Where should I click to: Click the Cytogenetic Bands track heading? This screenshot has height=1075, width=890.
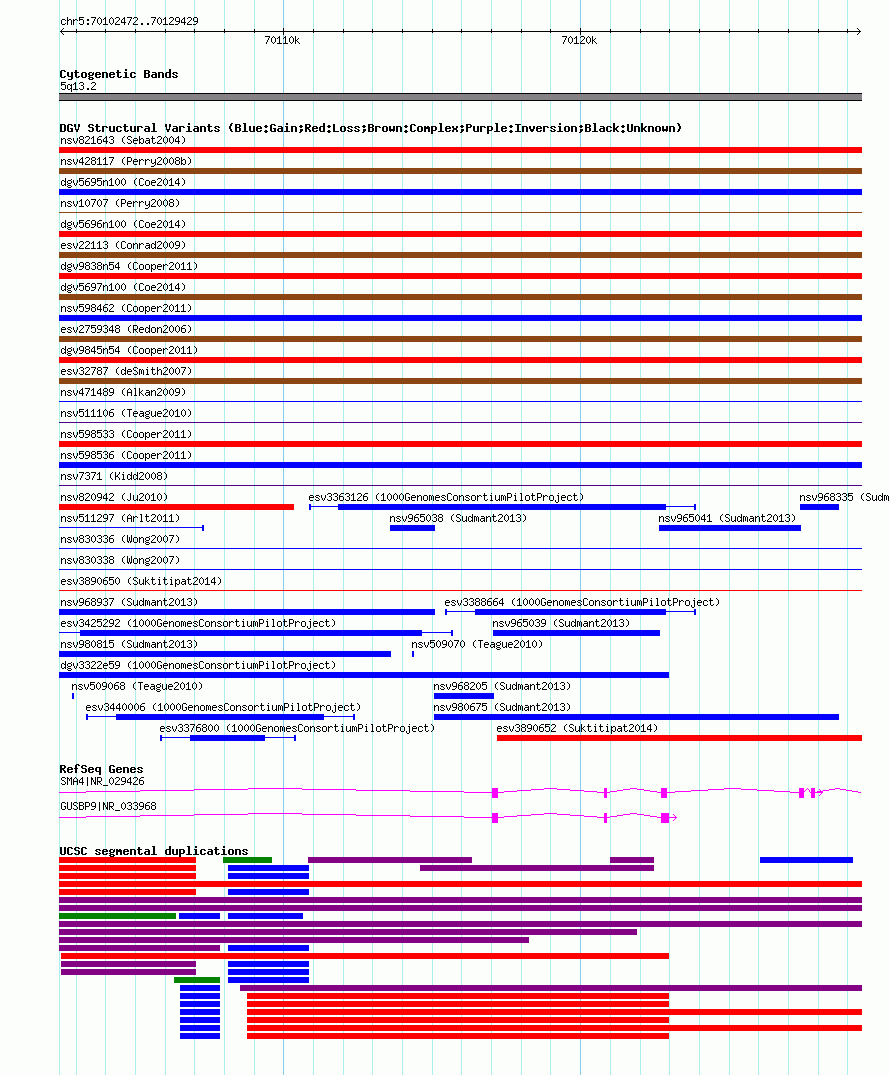coord(119,74)
